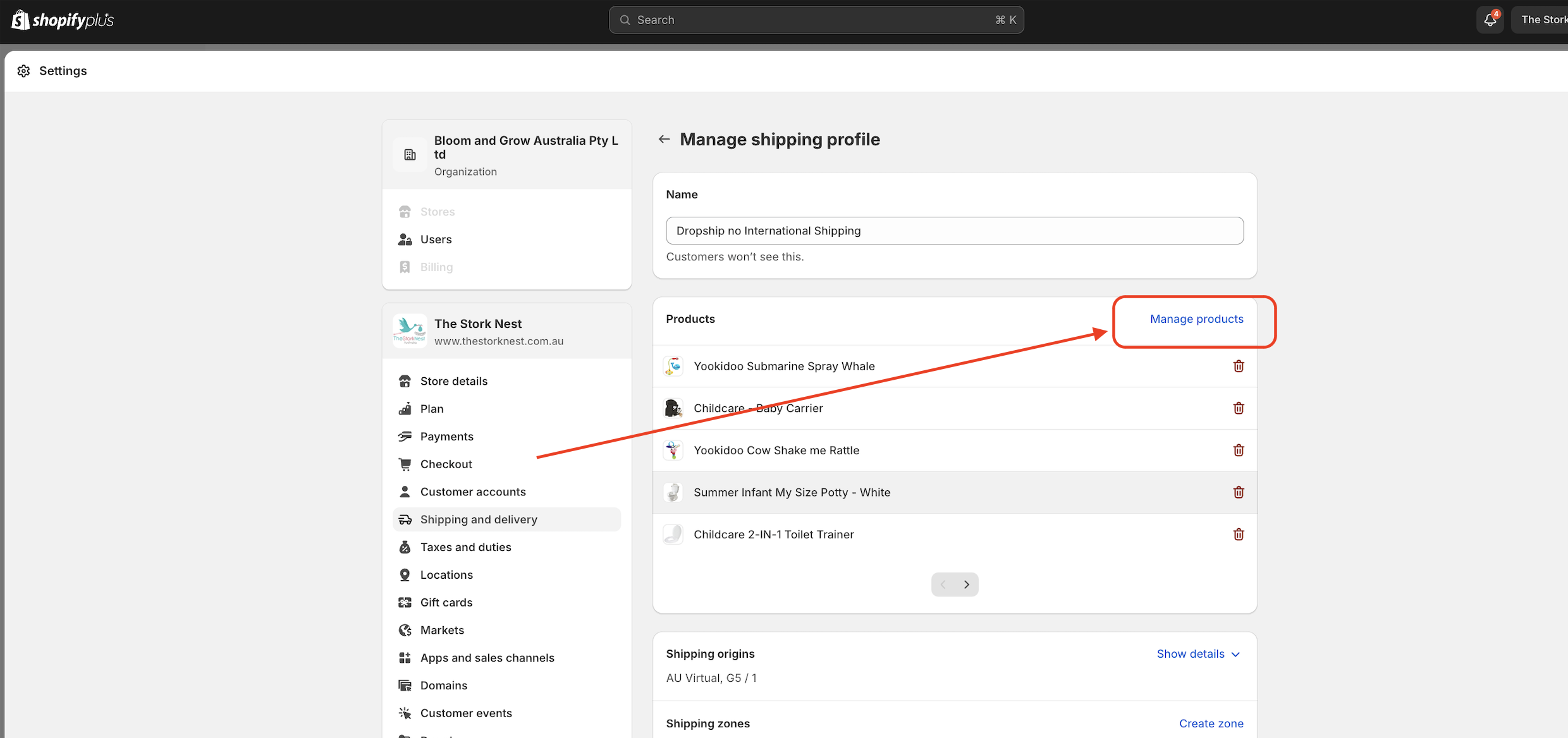The width and height of the screenshot is (1568, 738).
Task: Click the Users icon in sidebar
Action: [405, 239]
